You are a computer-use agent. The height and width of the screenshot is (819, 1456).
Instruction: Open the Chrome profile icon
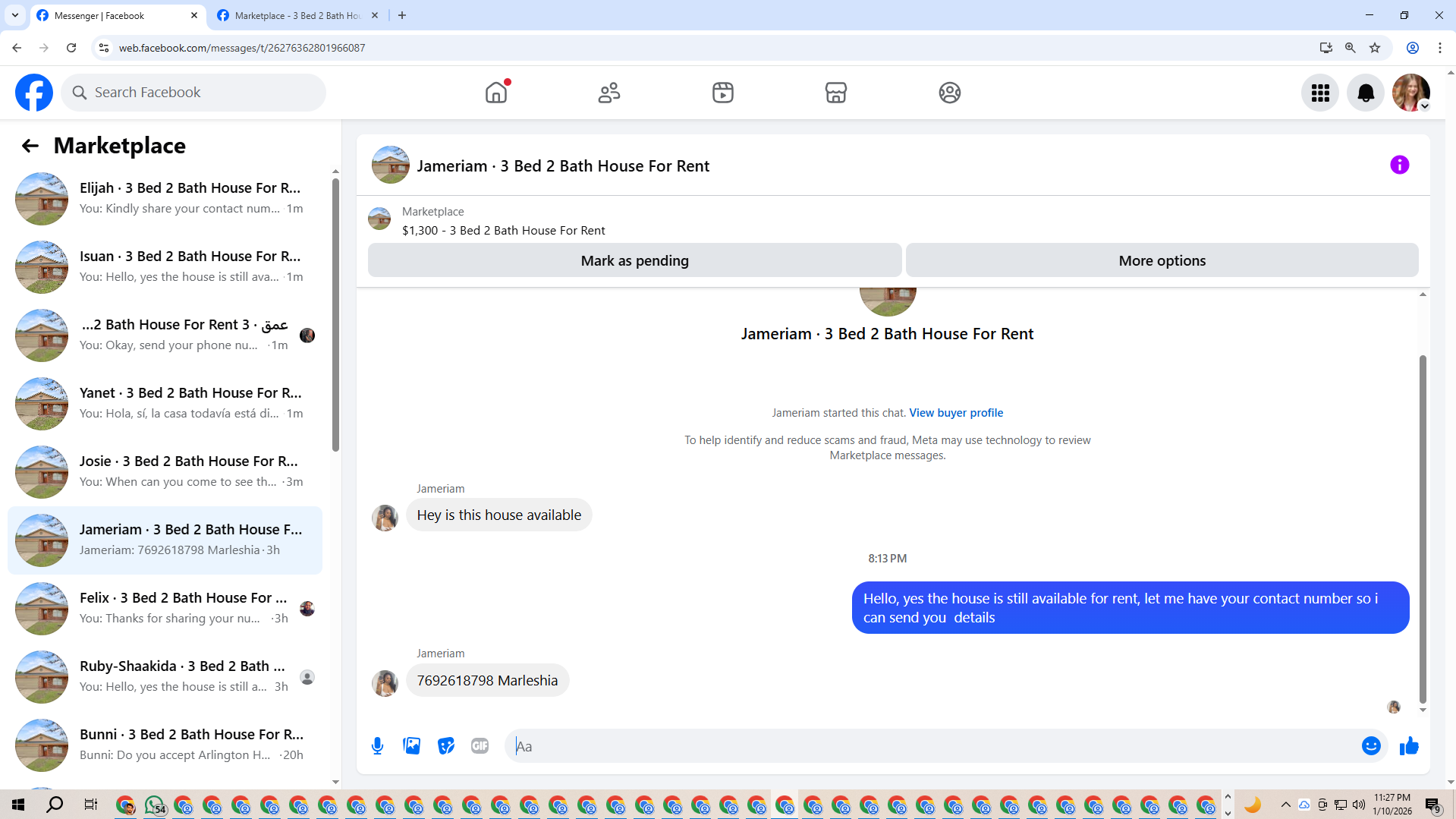(1413, 48)
